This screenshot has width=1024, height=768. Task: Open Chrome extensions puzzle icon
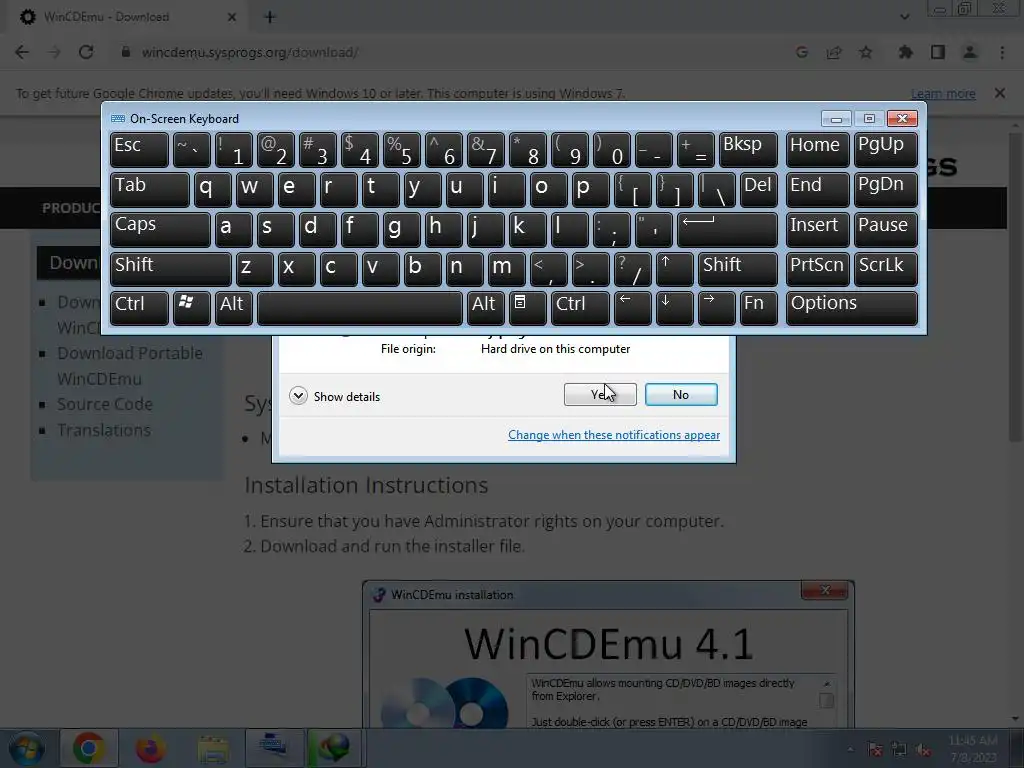(x=906, y=52)
